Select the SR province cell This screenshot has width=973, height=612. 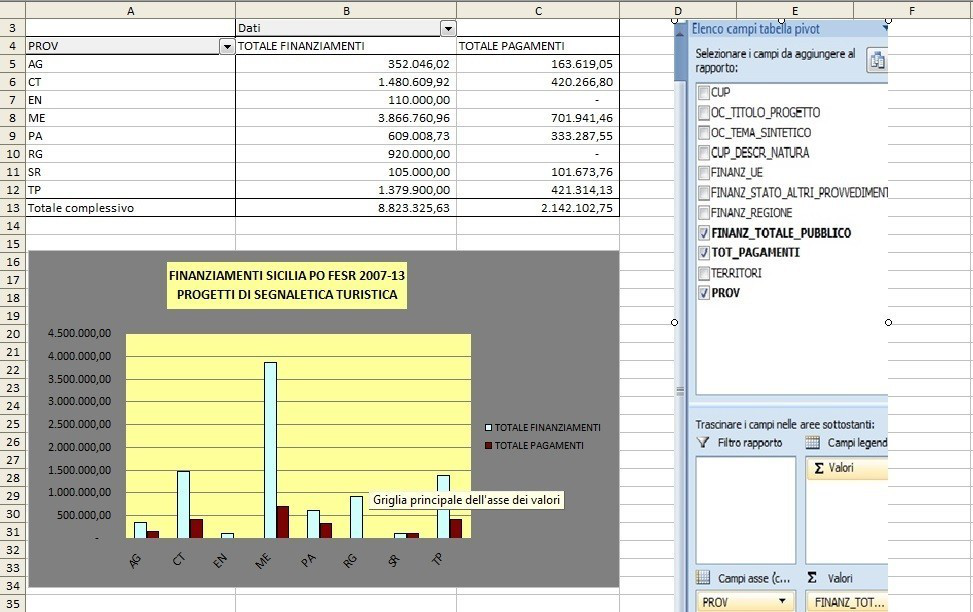point(130,172)
